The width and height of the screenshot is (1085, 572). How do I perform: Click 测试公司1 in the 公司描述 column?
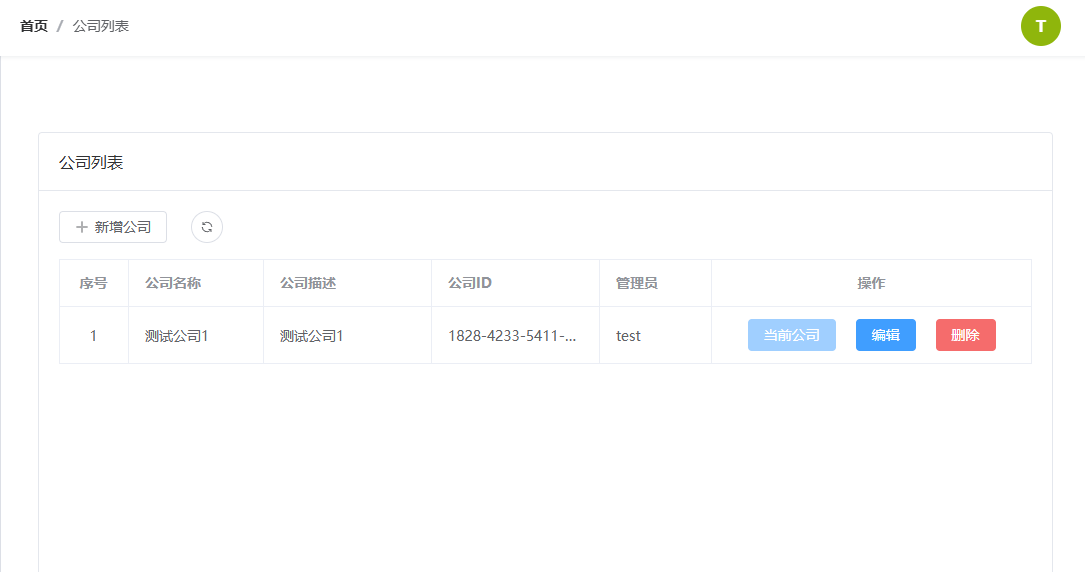(x=311, y=336)
